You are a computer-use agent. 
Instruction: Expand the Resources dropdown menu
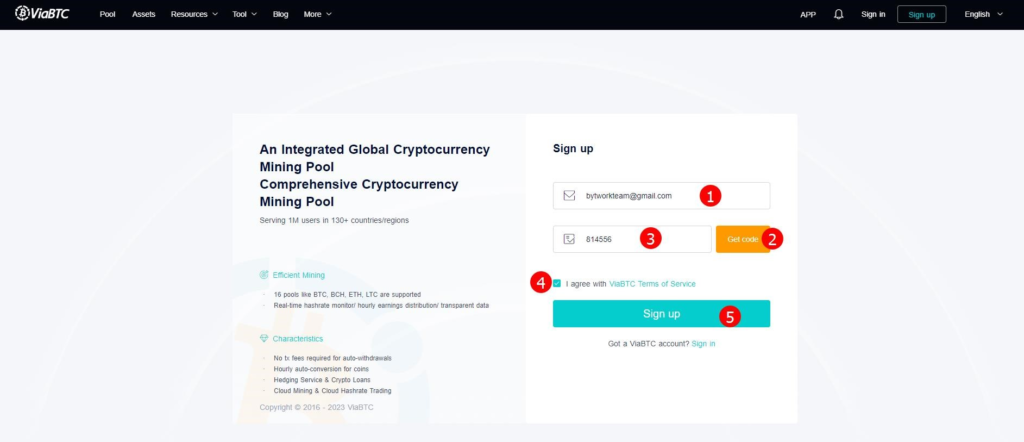point(194,14)
